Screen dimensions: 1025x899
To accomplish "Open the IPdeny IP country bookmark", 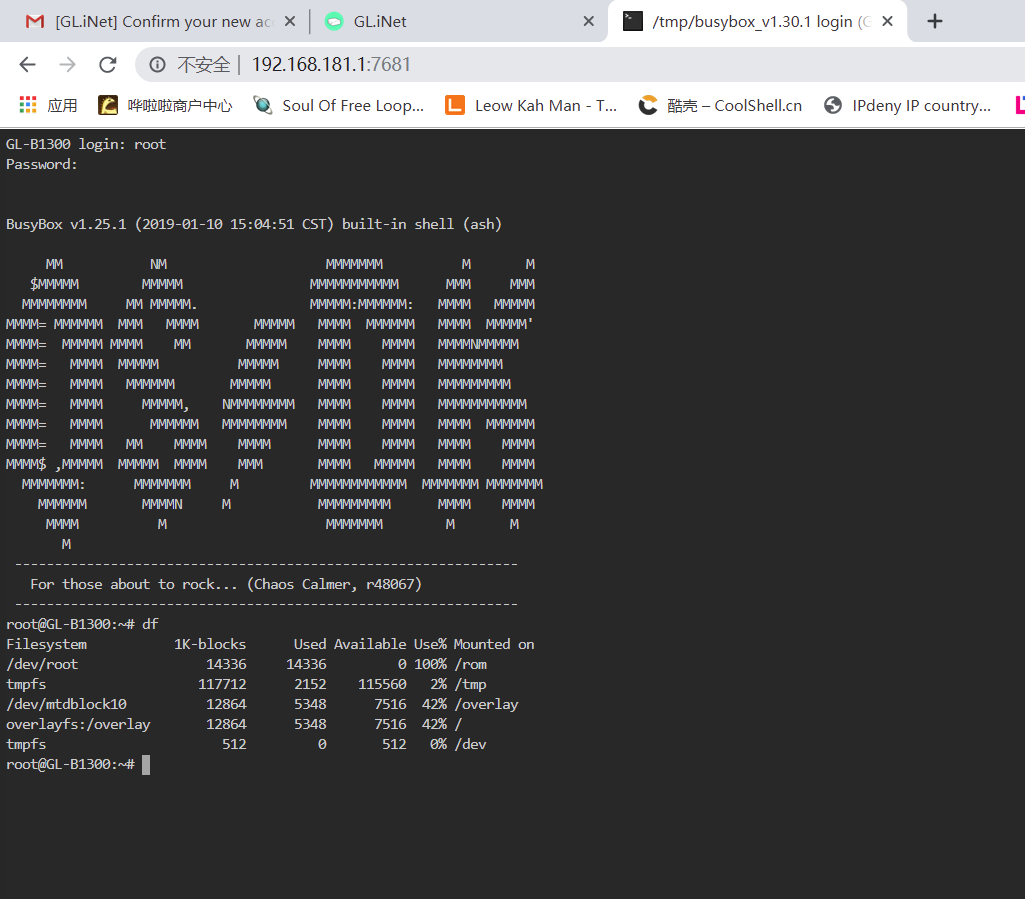I will click(x=908, y=105).
